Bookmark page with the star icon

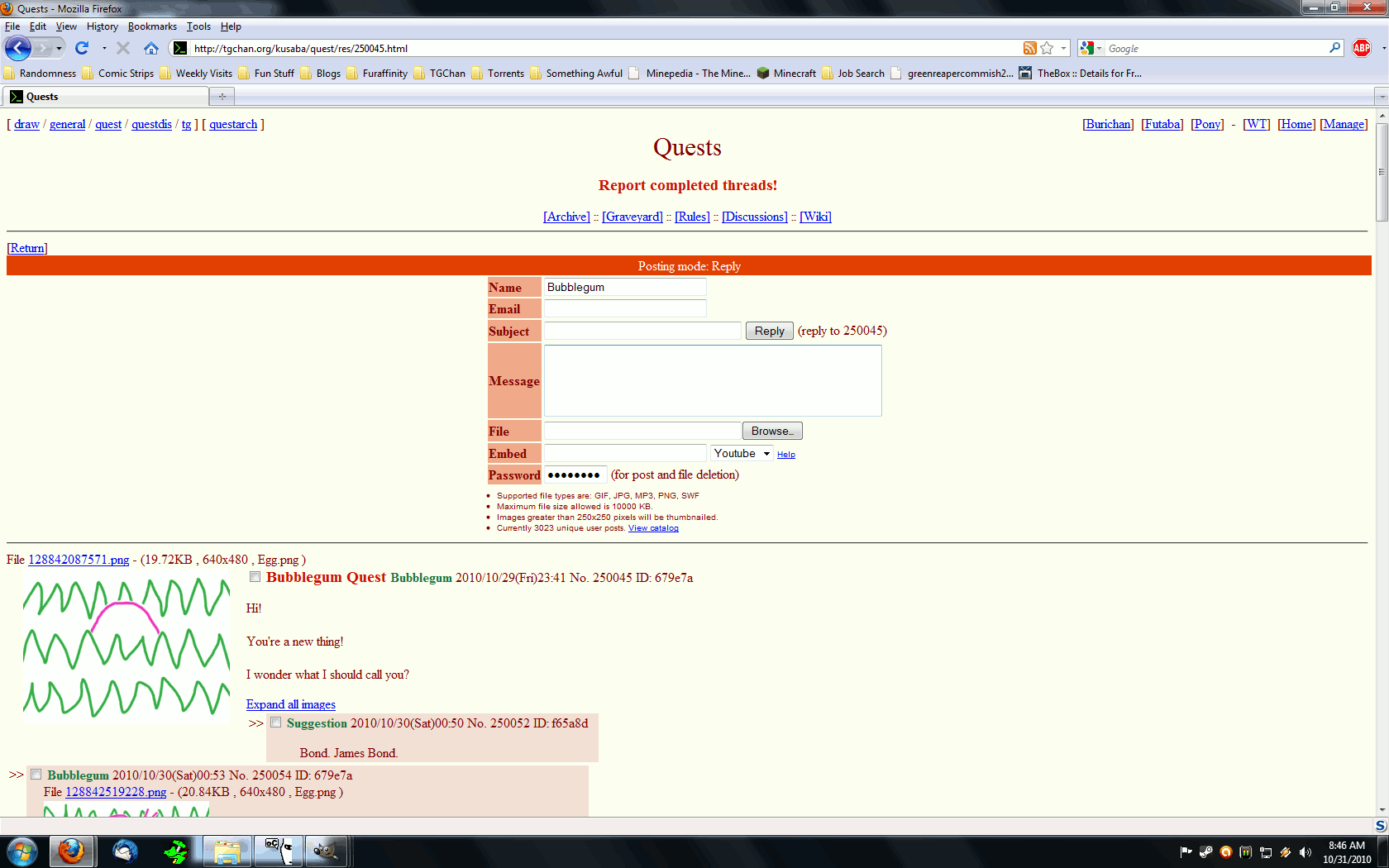click(1047, 48)
